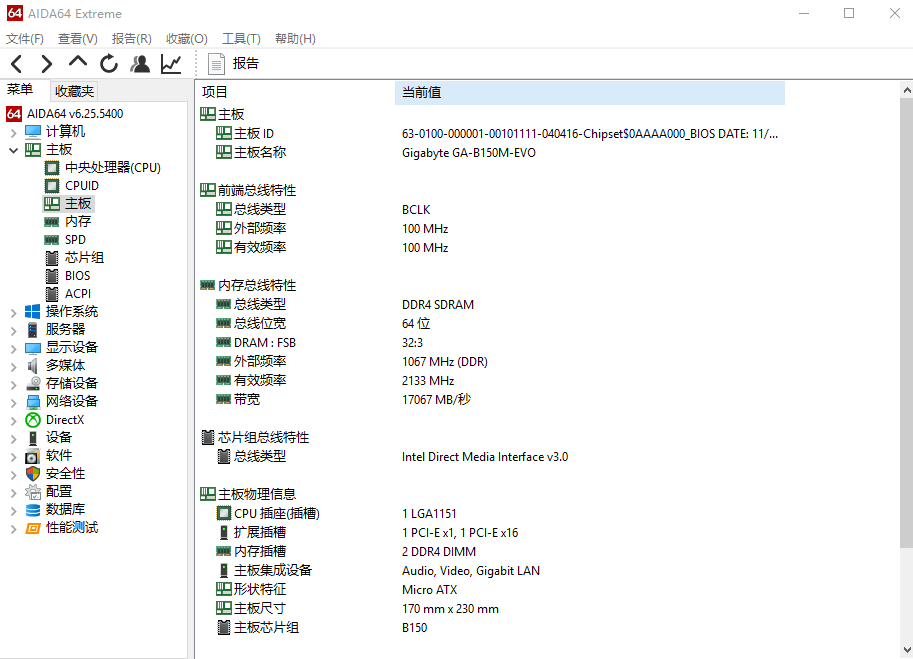Sort by the 项目 column header
This screenshot has width=913, height=659.
pyautogui.click(x=296, y=93)
